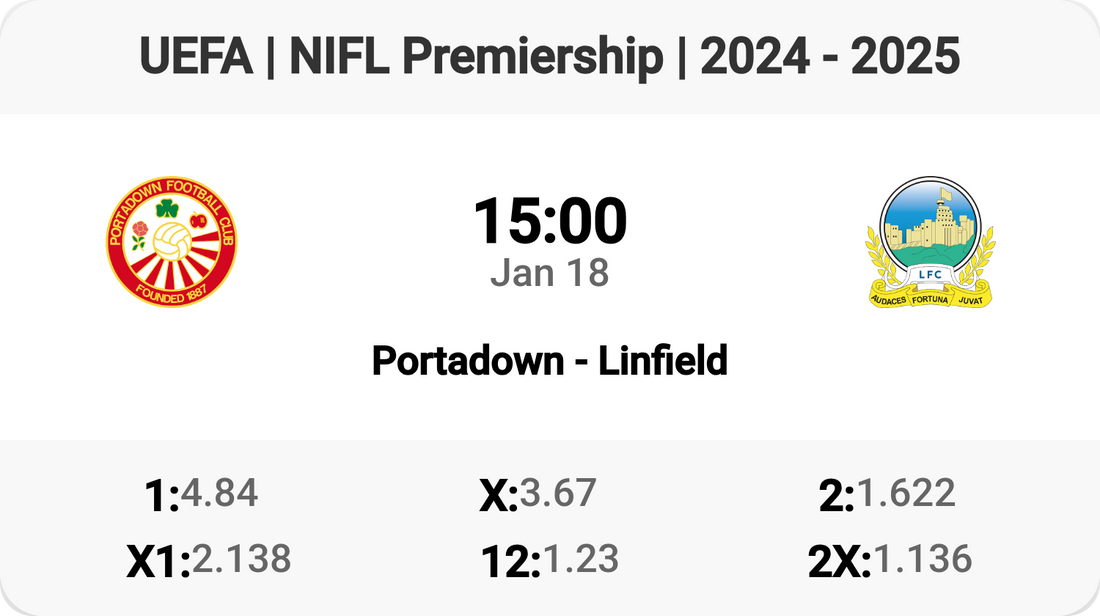Click the "X1:" double chance label

(x=158, y=563)
